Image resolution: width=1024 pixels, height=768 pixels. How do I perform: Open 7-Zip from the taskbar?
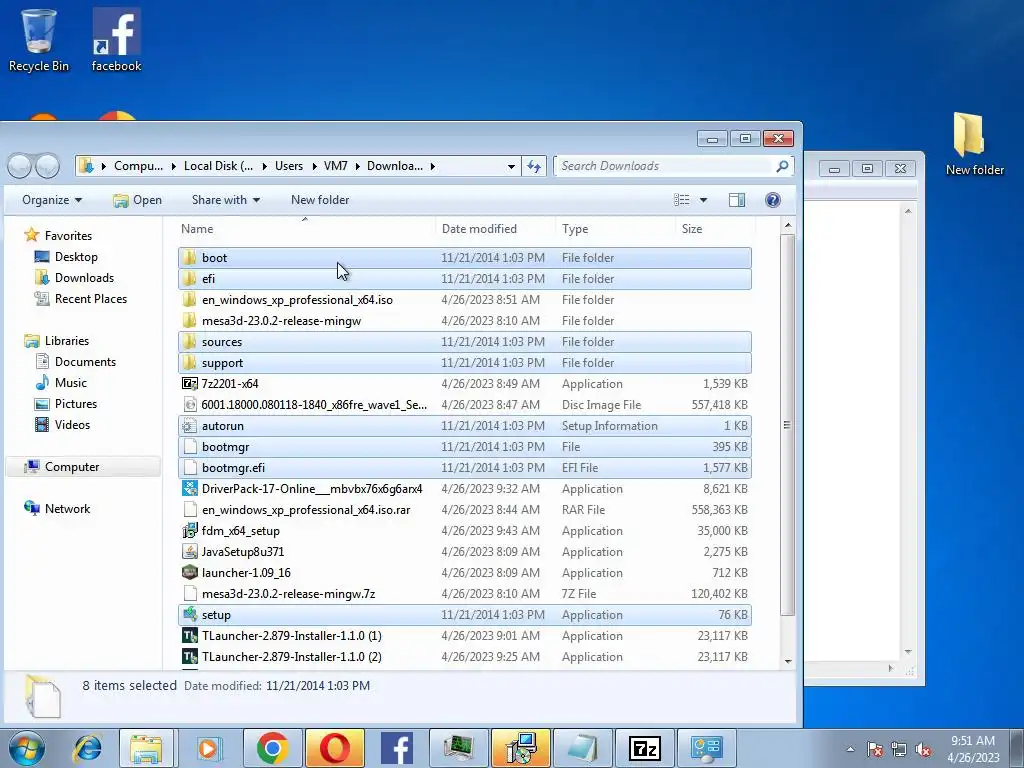pos(645,748)
